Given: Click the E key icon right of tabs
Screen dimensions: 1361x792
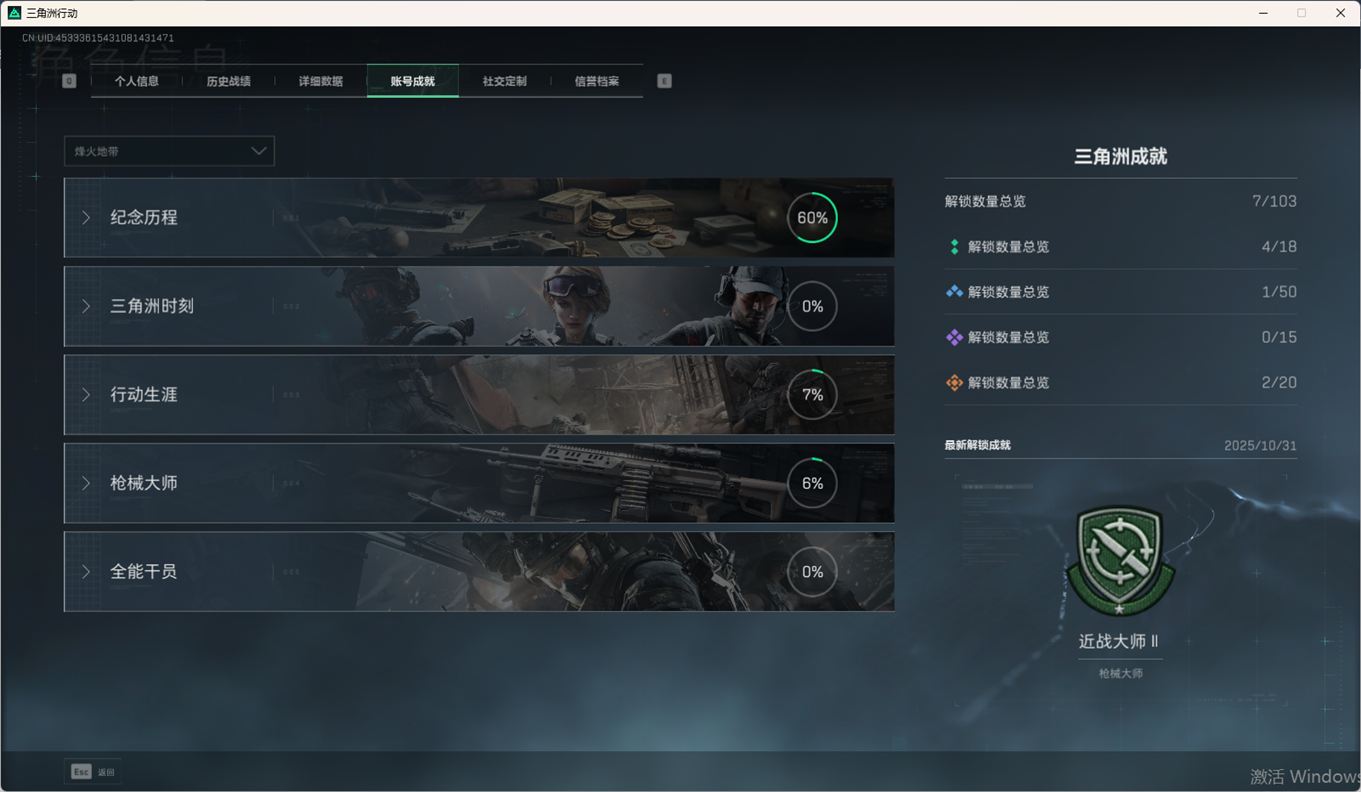Looking at the screenshot, I should click(x=664, y=81).
